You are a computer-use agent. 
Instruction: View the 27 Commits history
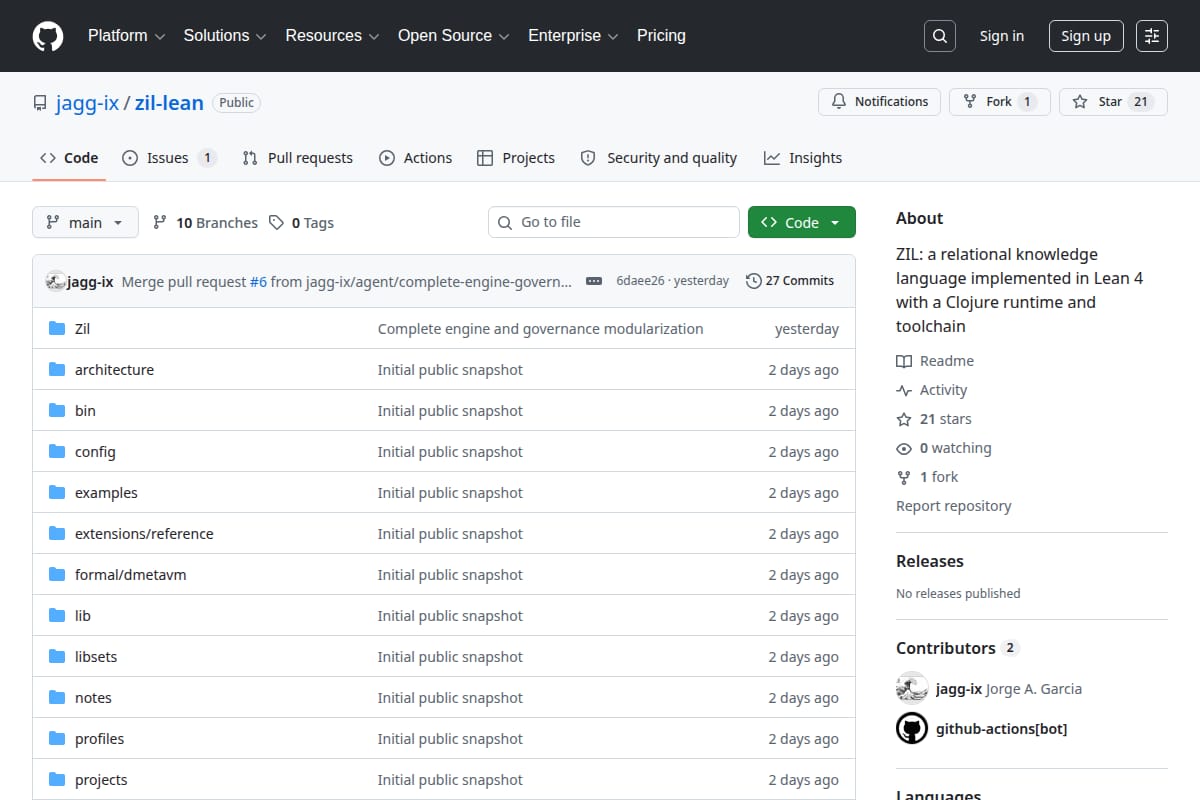click(790, 281)
